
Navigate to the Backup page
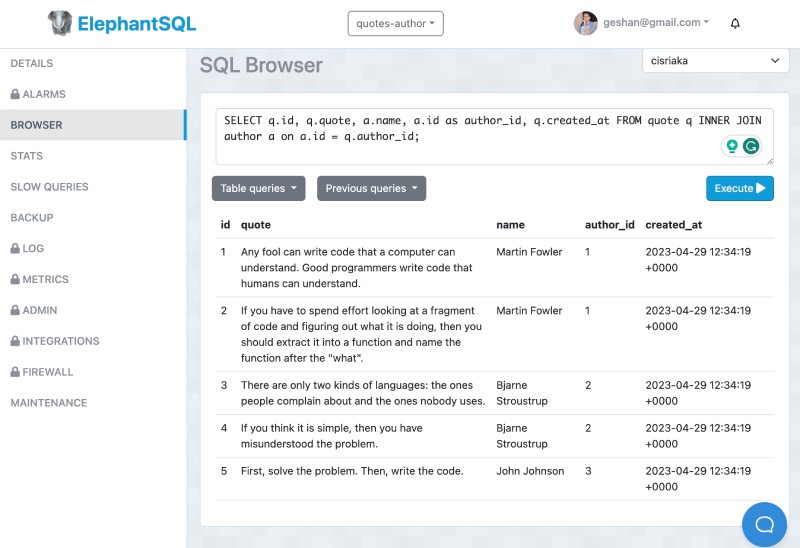[x=32, y=218]
